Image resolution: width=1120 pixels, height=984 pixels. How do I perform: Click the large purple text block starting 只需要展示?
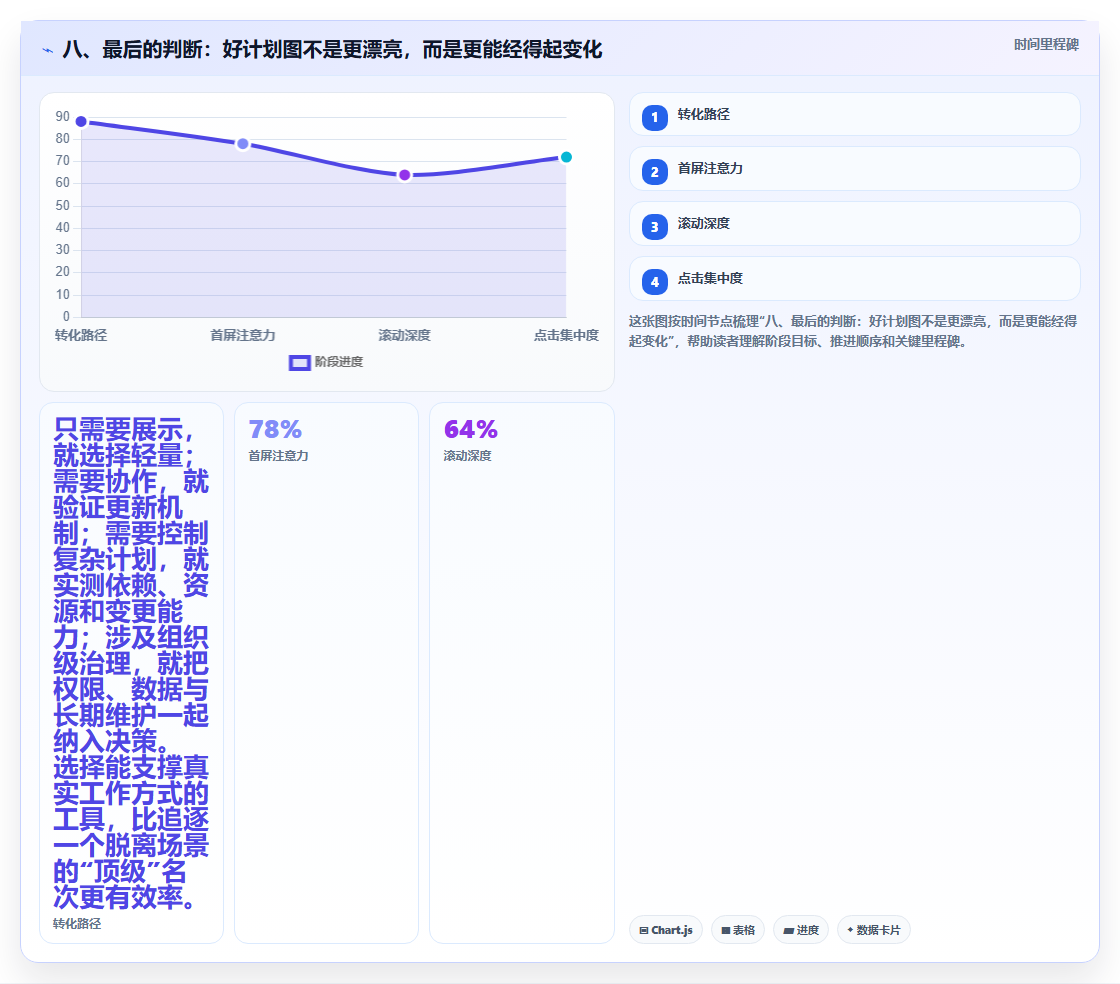point(131,663)
